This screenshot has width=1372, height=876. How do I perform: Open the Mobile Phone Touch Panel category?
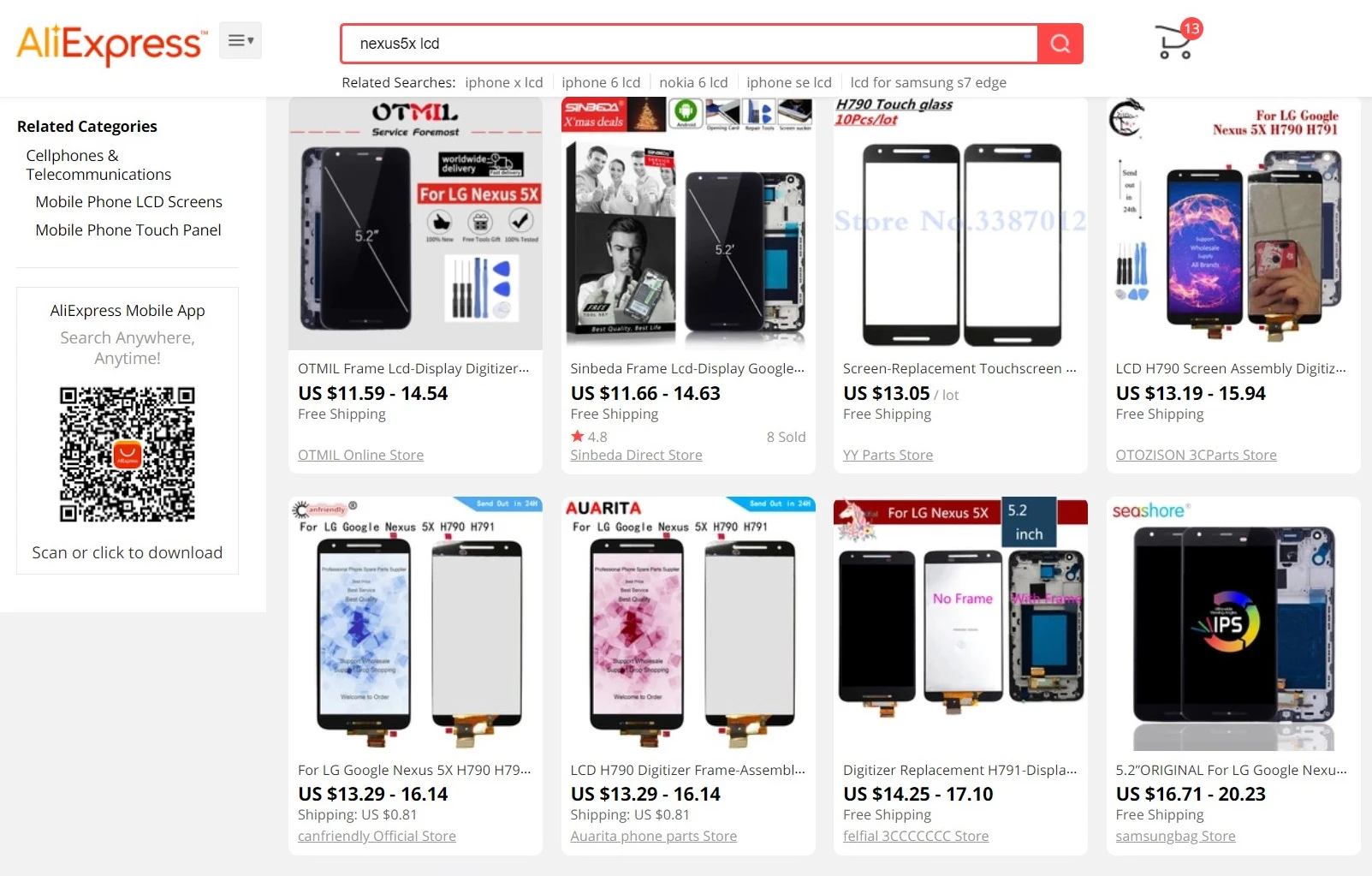pyautogui.click(x=128, y=230)
